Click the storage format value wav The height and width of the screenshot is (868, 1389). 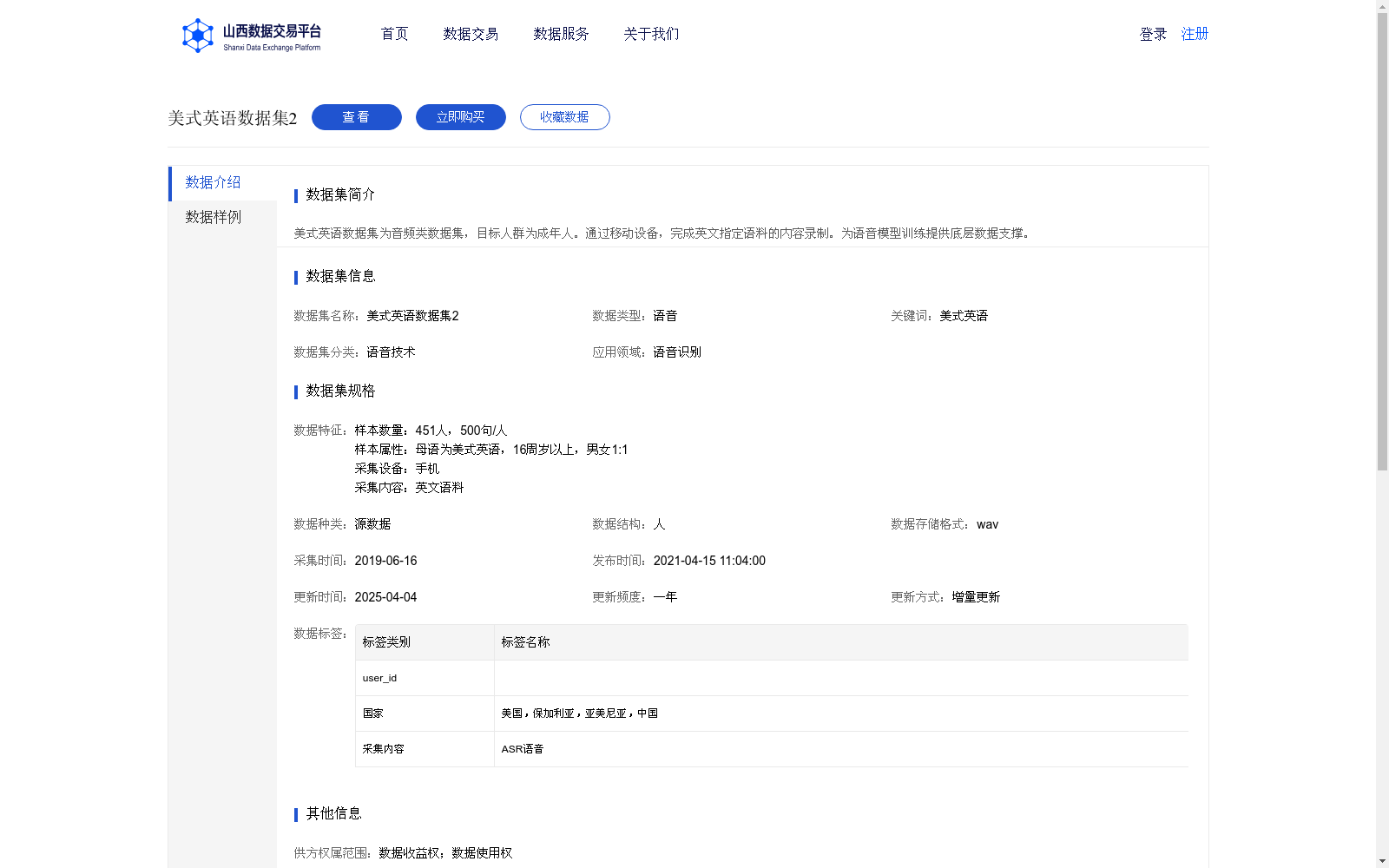point(988,524)
